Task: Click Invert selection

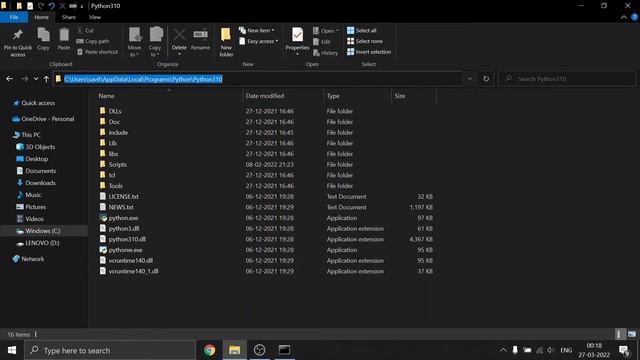Action: click(x=369, y=52)
